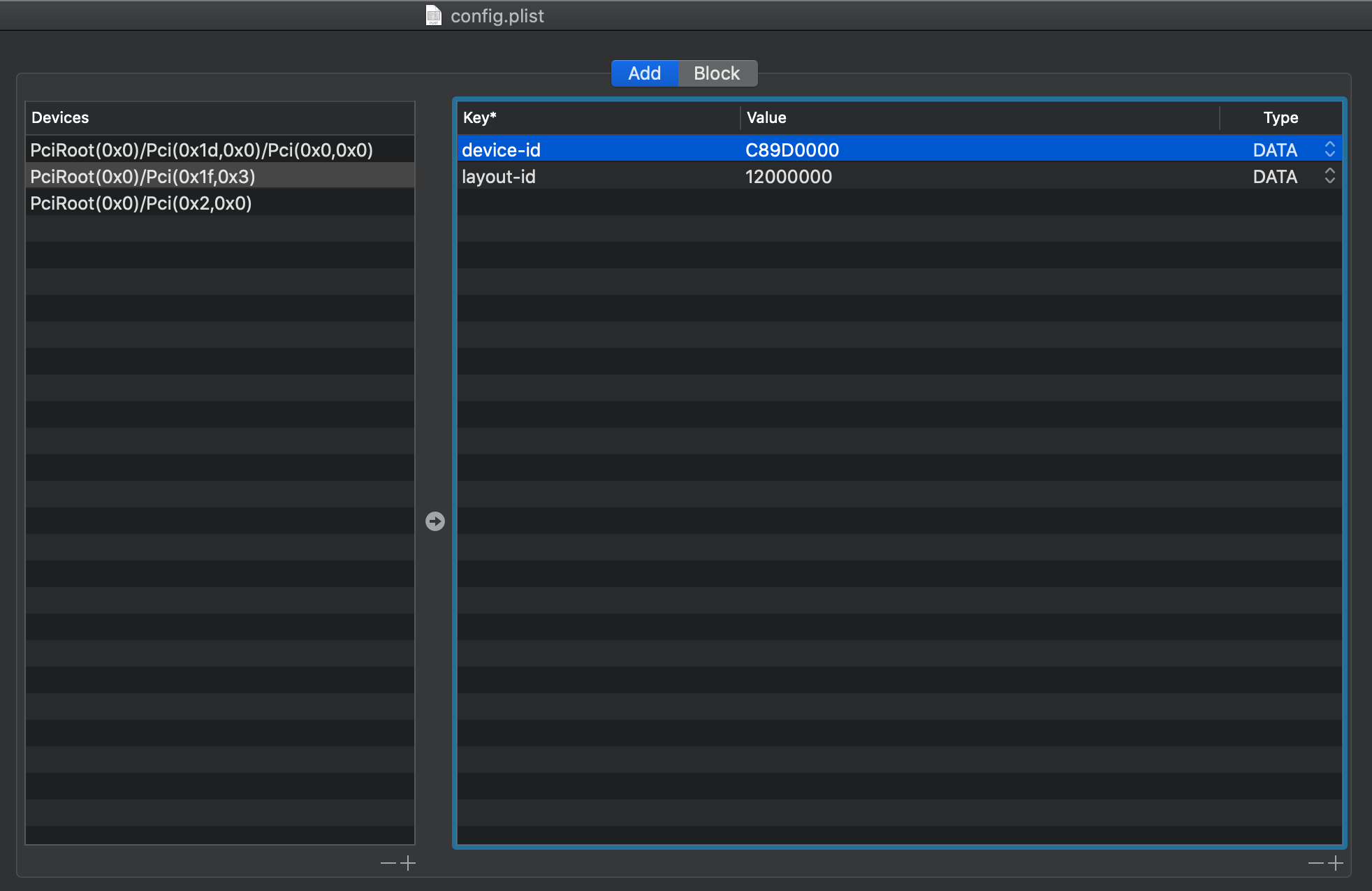Click the value C89D0000
Screen dimensions: 1372x891
click(x=792, y=150)
